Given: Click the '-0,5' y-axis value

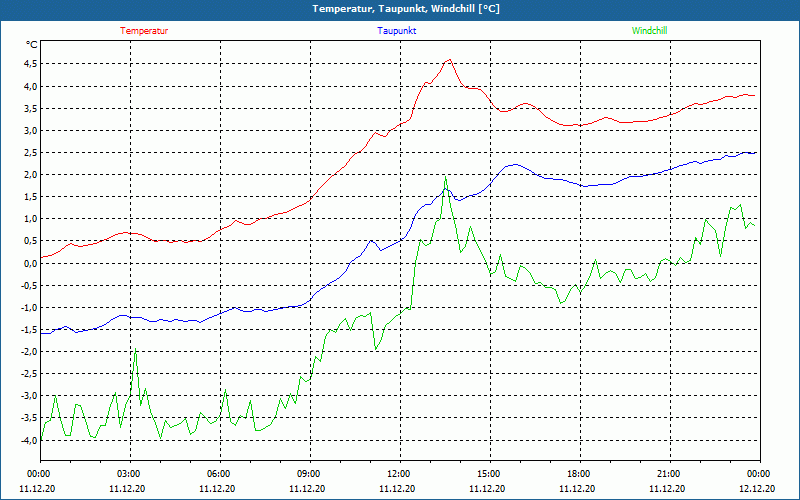Looking at the screenshot, I should point(29,285).
